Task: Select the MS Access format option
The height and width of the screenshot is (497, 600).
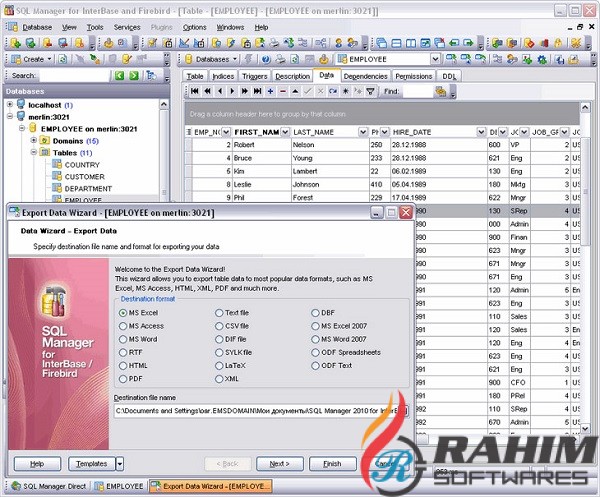Action: tap(142, 326)
